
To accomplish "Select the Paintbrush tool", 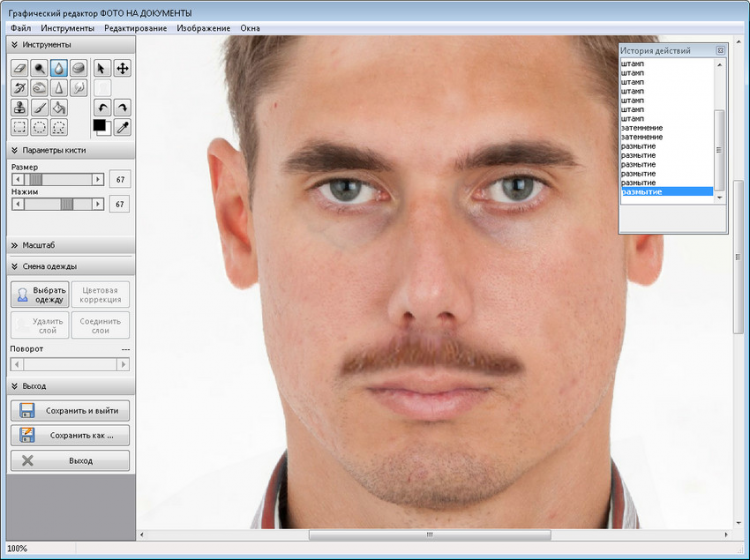I will pyautogui.click(x=39, y=108).
